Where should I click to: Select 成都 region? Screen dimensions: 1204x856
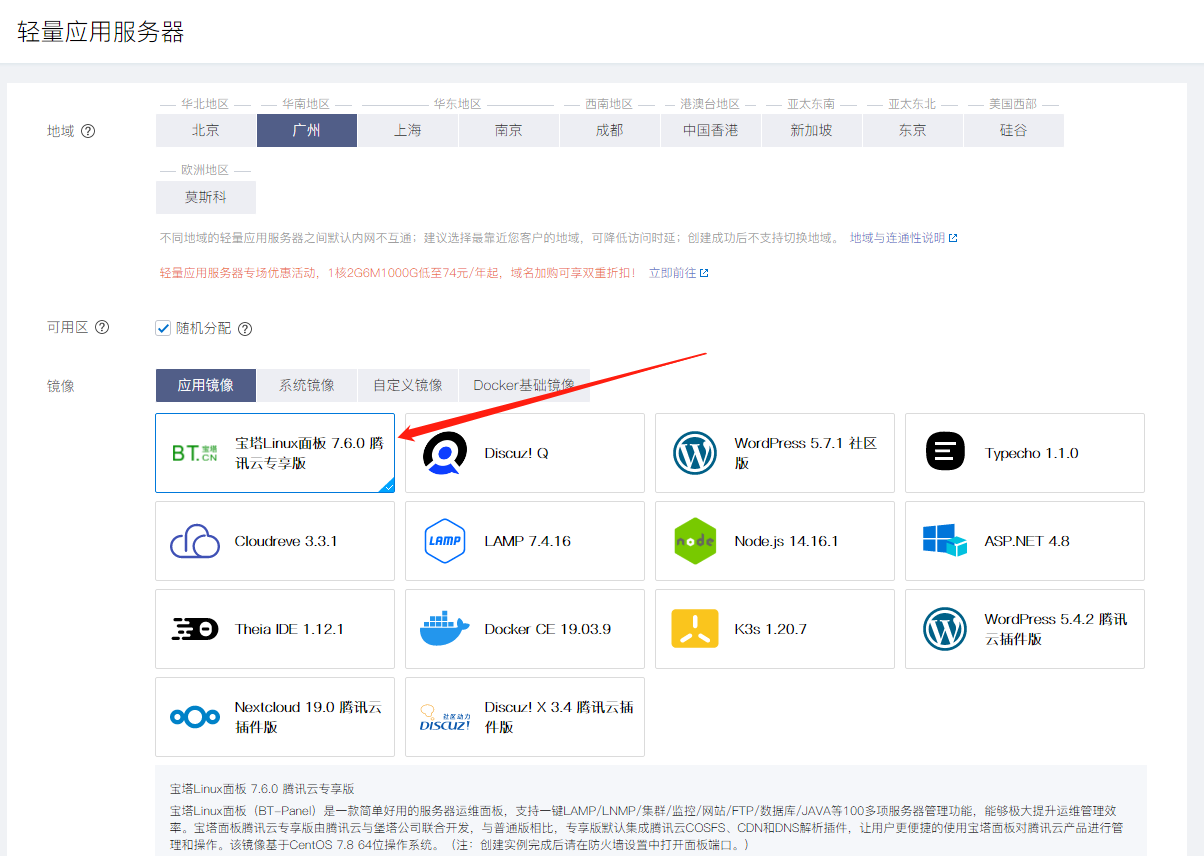pyautogui.click(x=610, y=130)
